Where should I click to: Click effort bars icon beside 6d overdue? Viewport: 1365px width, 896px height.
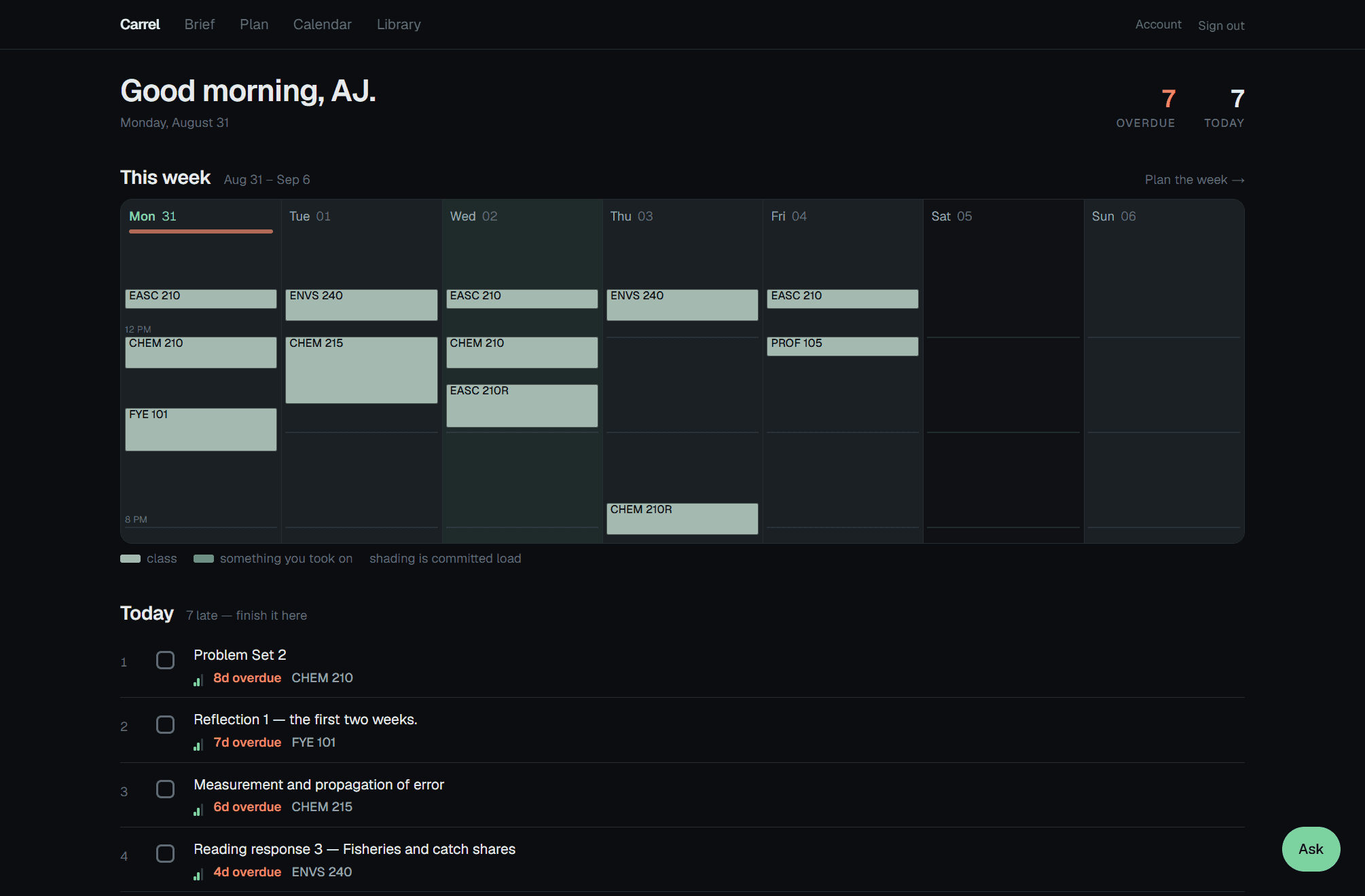point(198,809)
